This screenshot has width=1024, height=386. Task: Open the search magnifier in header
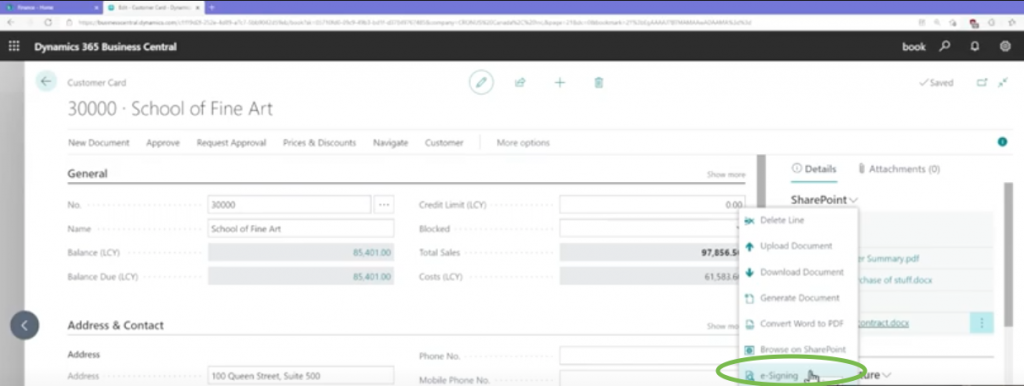tap(944, 47)
